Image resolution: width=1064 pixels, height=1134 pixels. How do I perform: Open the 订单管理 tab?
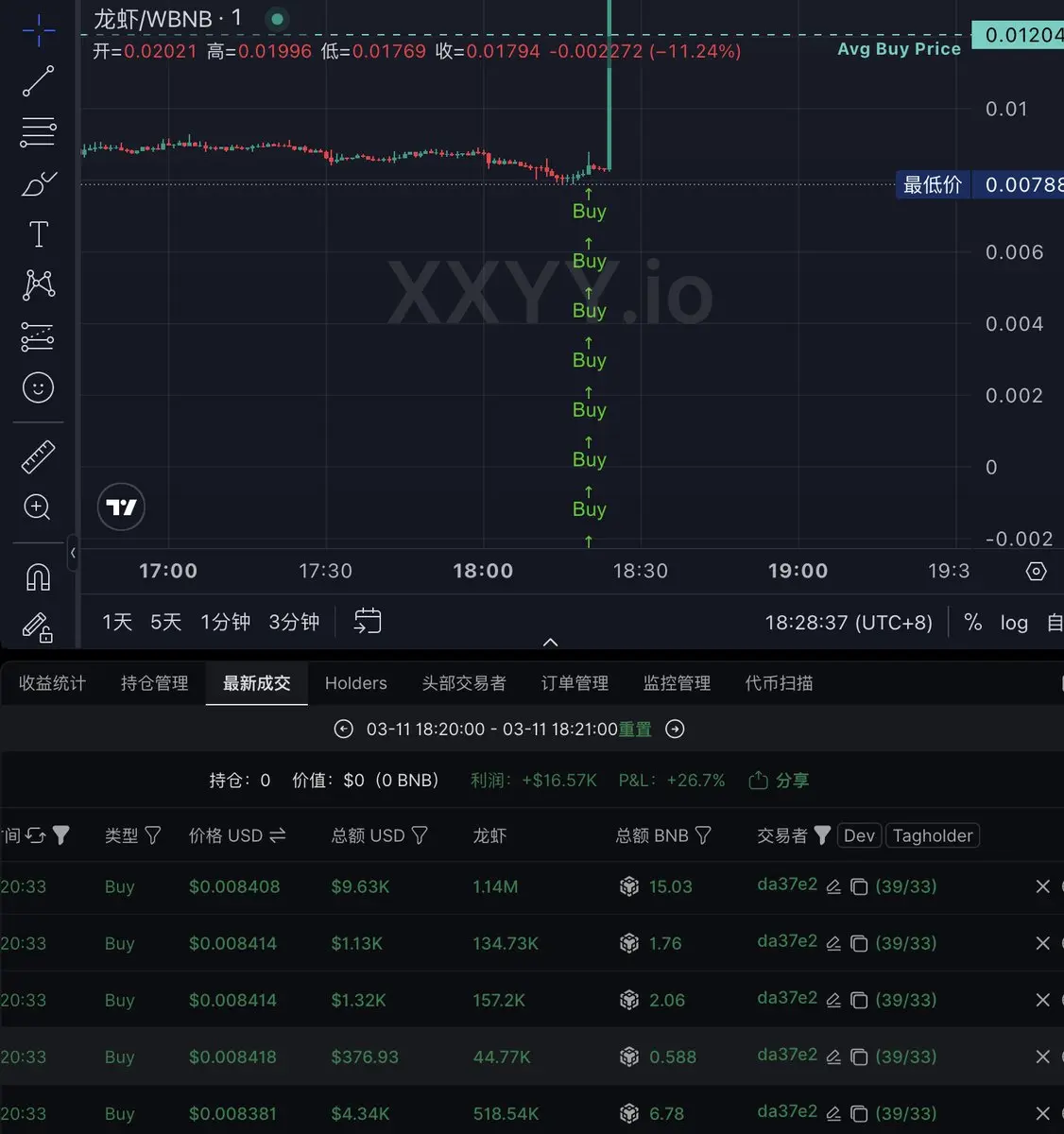point(575,683)
